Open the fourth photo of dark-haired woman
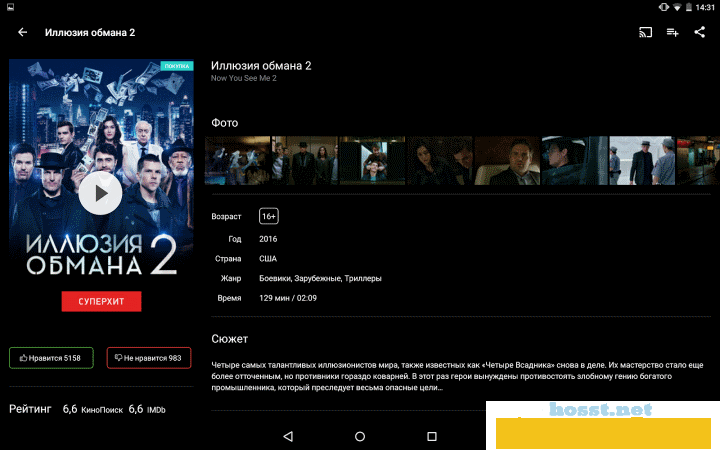The height and width of the screenshot is (450, 720). coord(440,161)
